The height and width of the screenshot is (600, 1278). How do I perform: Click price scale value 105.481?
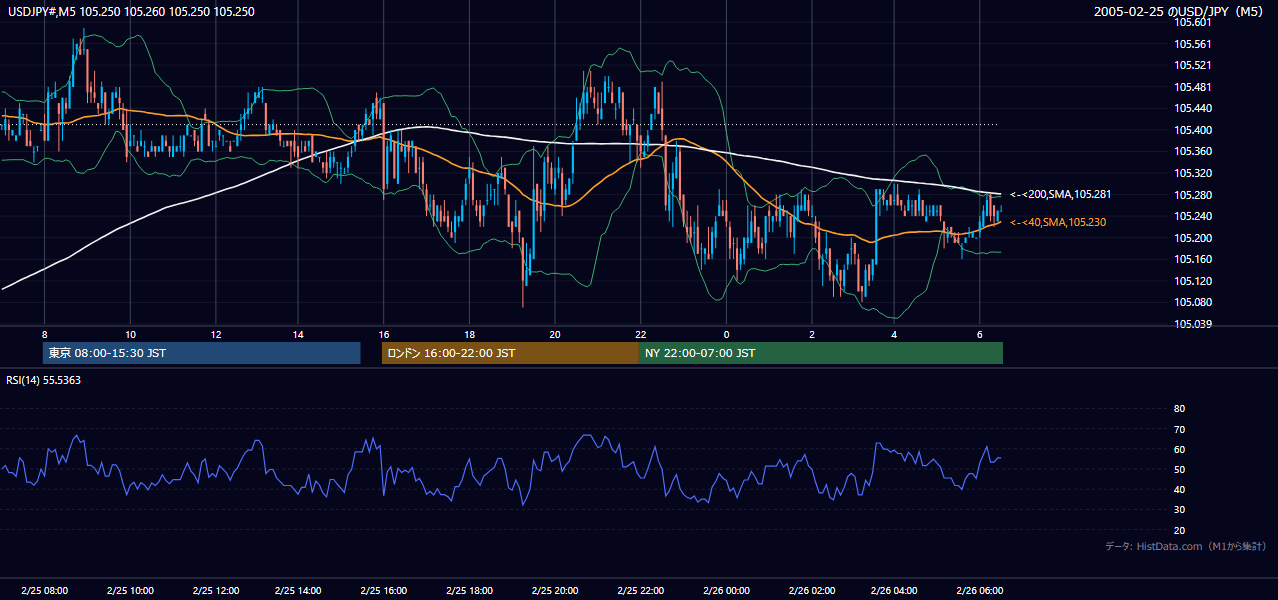[1192, 87]
